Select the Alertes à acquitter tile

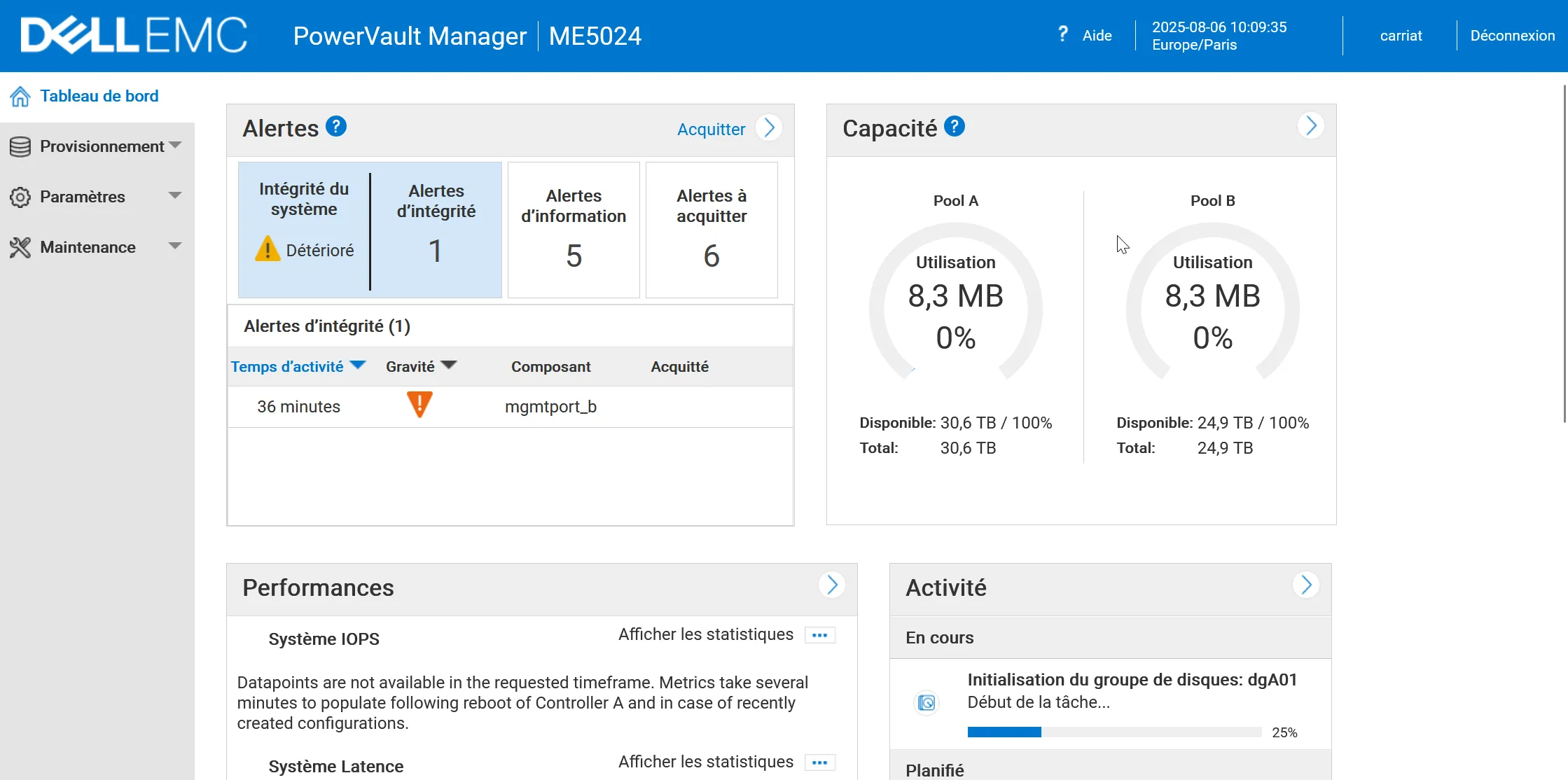click(x=711, y=230)
